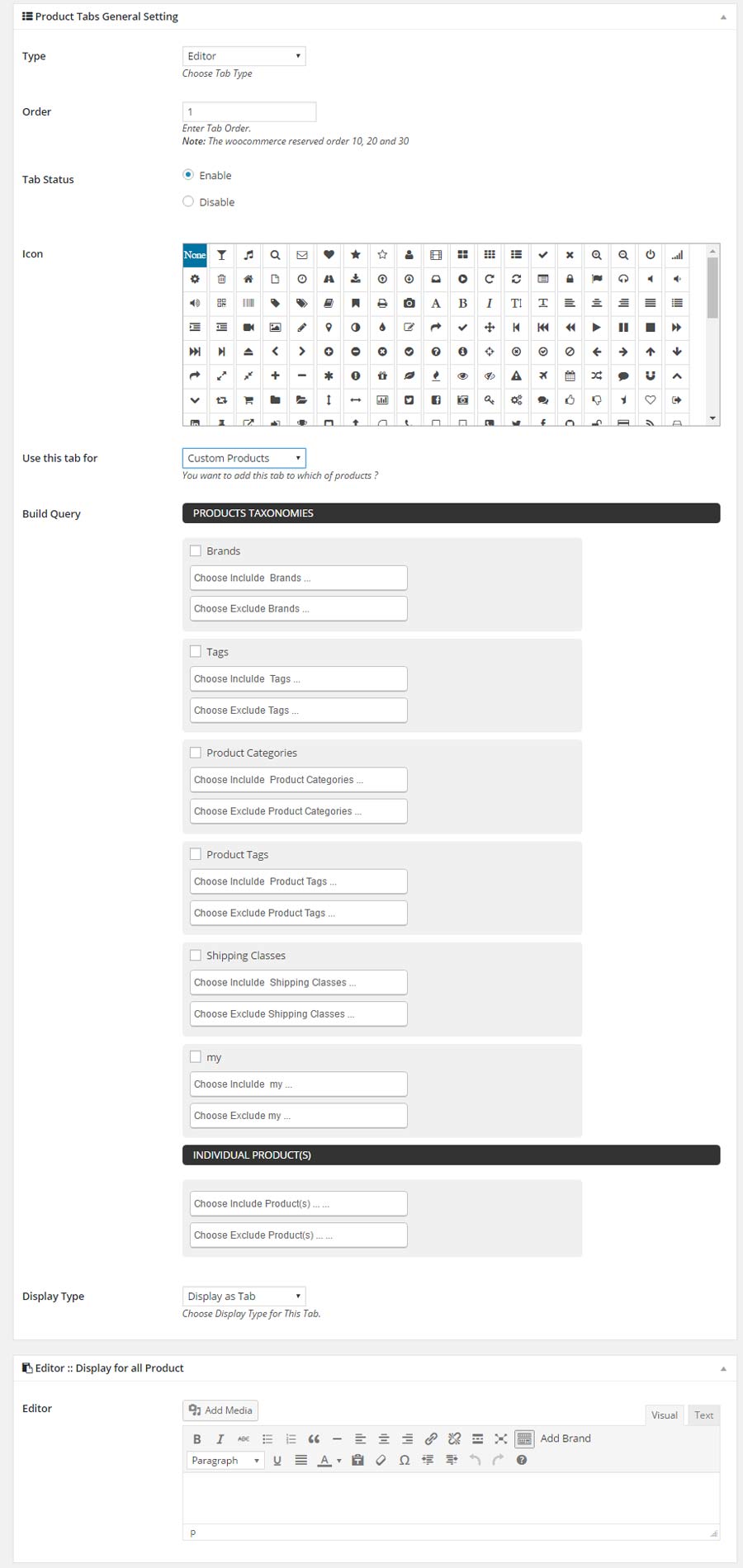Click the insert link icon in editor
743x1568 pixels.
tap(431, 1438)
